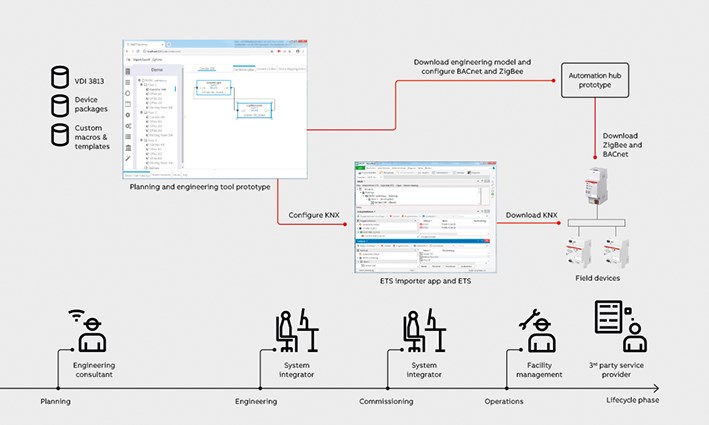Screen dimensions: 709x425
Task: Select the pencil icon in planning tool sidebar
Action: pyautogui.click(x=128, y=158)
